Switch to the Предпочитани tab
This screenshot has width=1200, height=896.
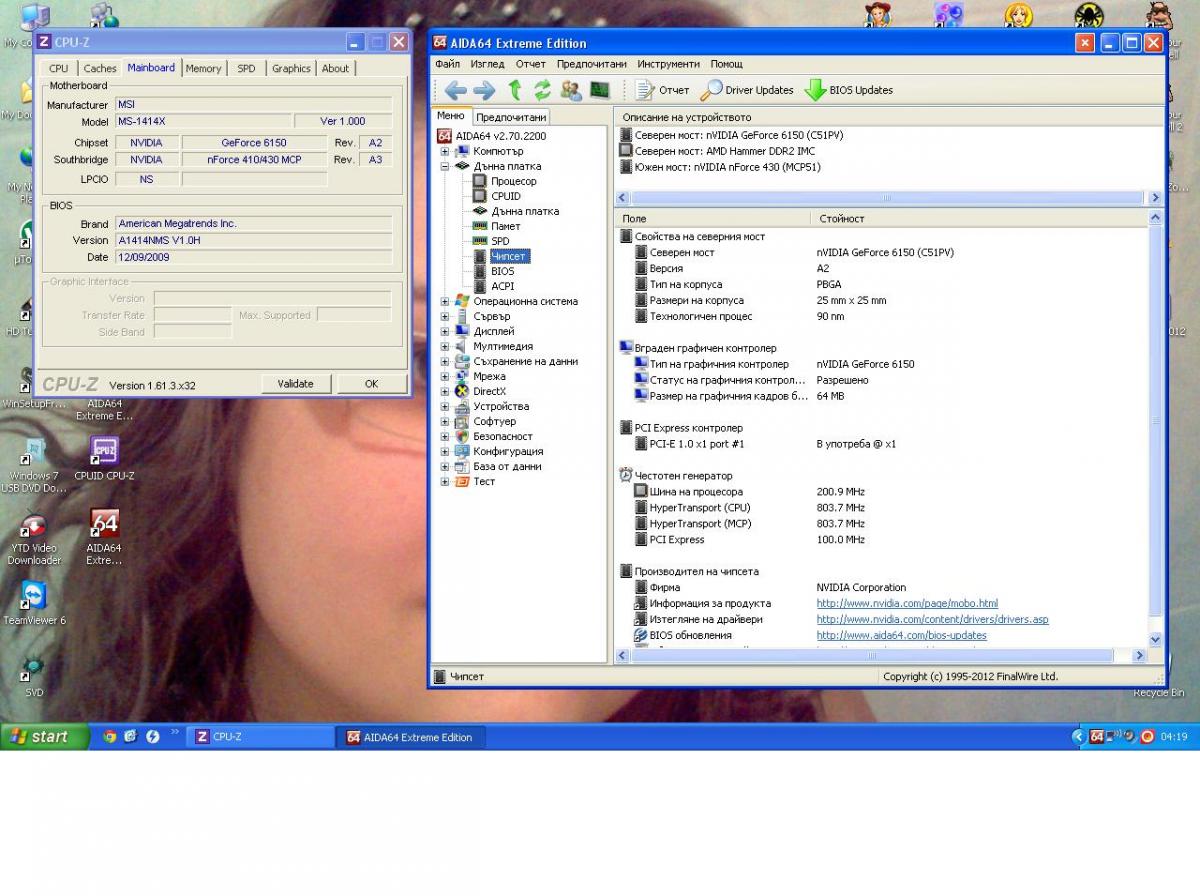tap(510, 117)
